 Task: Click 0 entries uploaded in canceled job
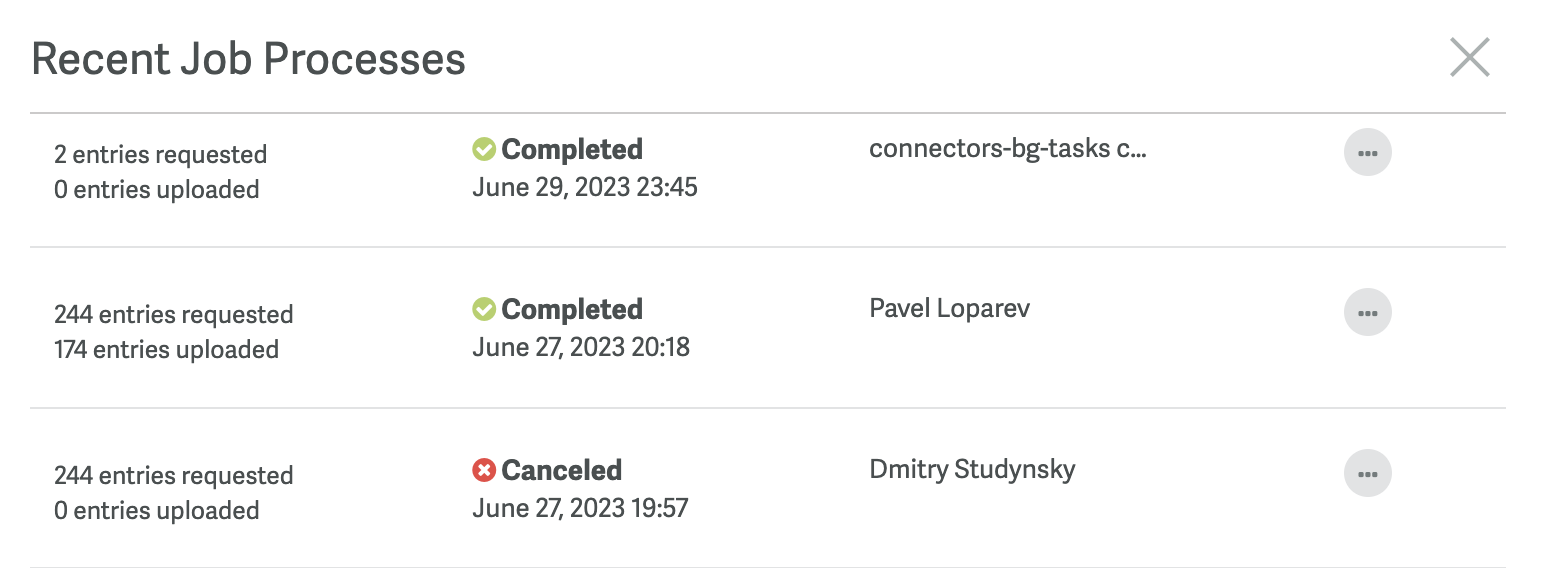coord(157,511)
